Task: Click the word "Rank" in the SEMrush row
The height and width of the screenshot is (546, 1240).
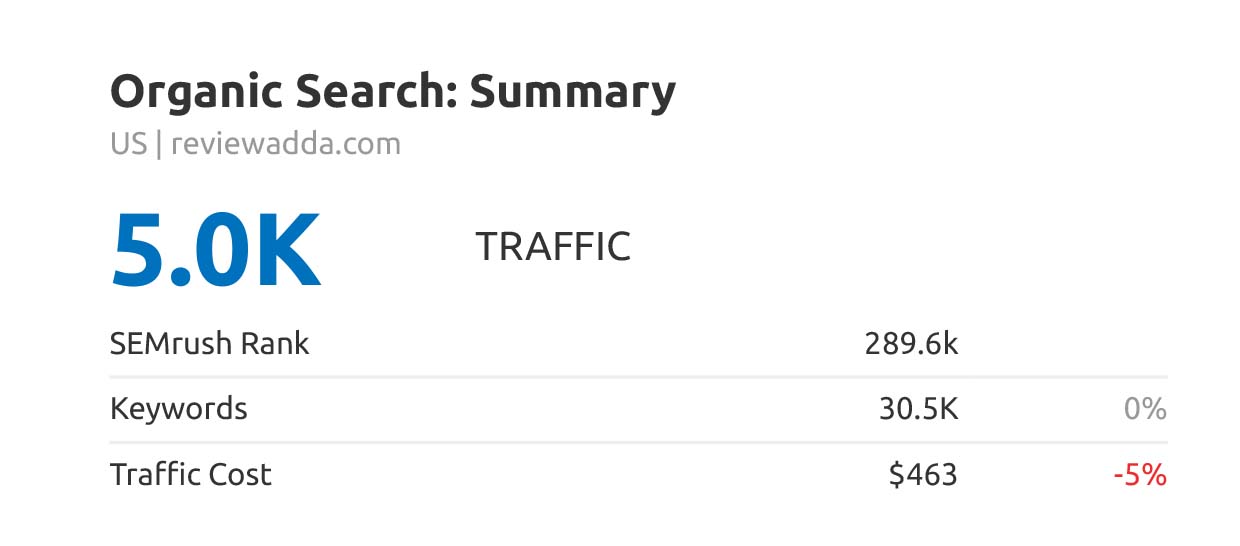Action: pos(277,344)
